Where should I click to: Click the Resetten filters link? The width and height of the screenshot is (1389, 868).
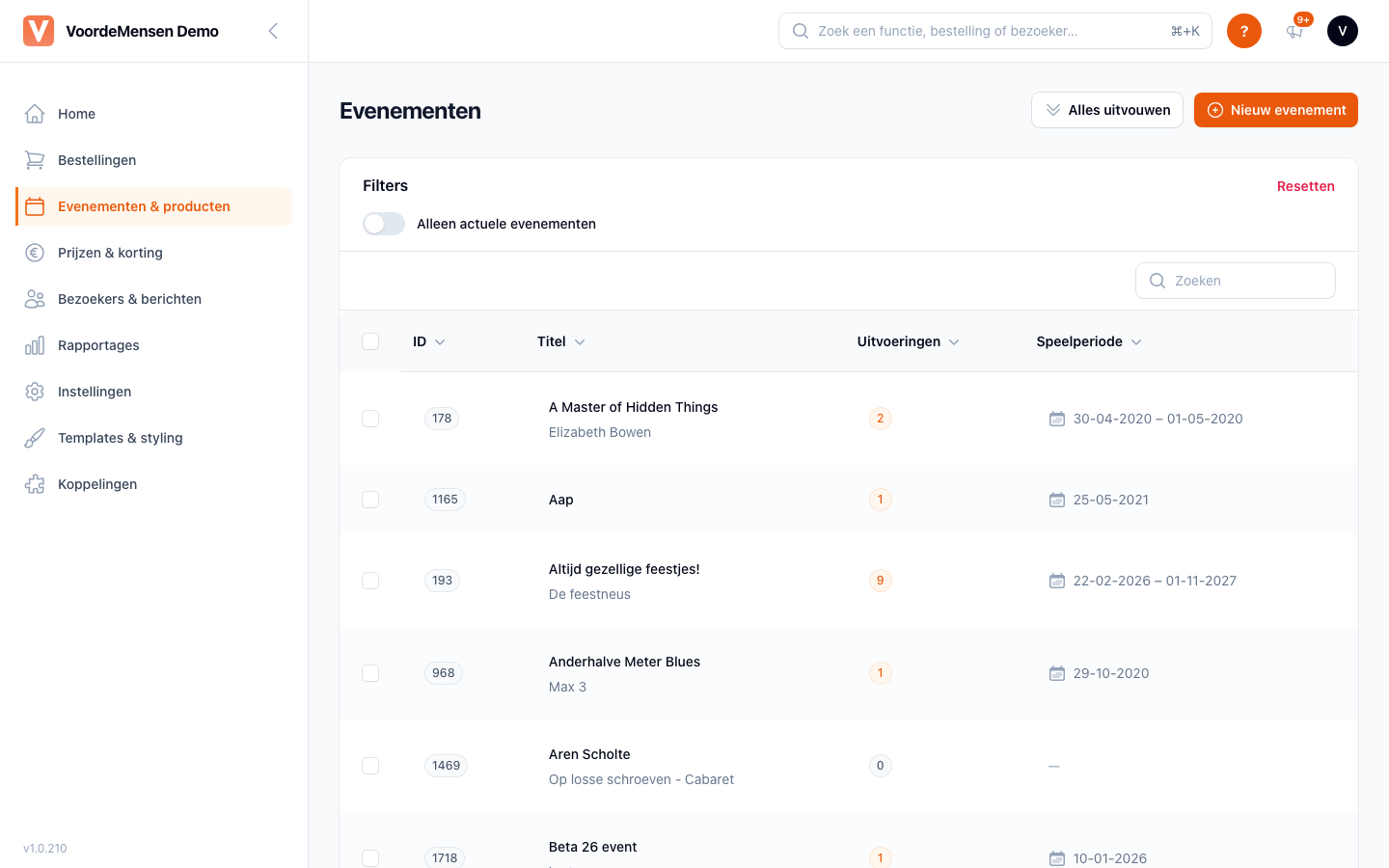(x=1306, y=186)
